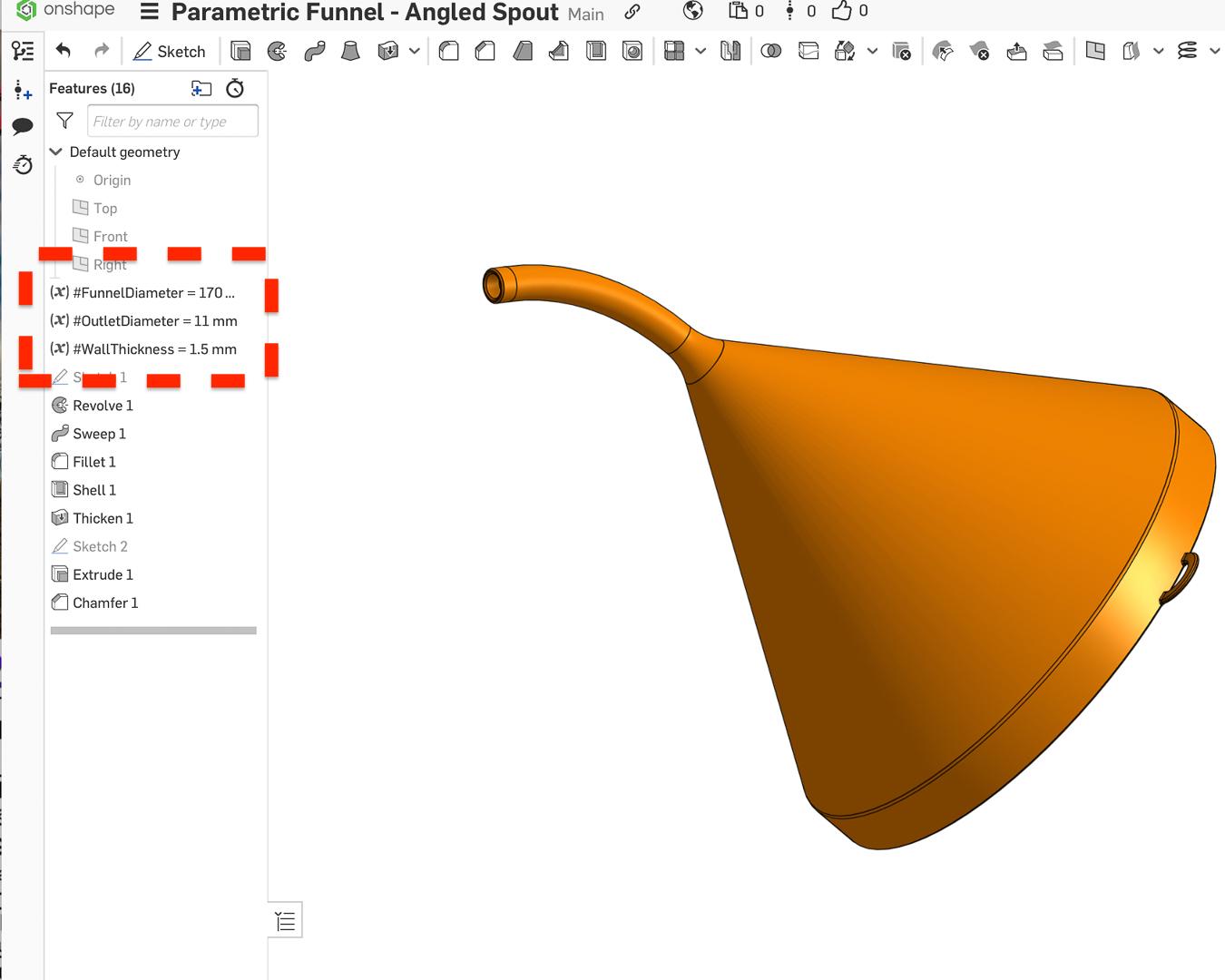This screenshot has width=1225, height=980.
Task: Select the Revolve tool
Action: 277,51
